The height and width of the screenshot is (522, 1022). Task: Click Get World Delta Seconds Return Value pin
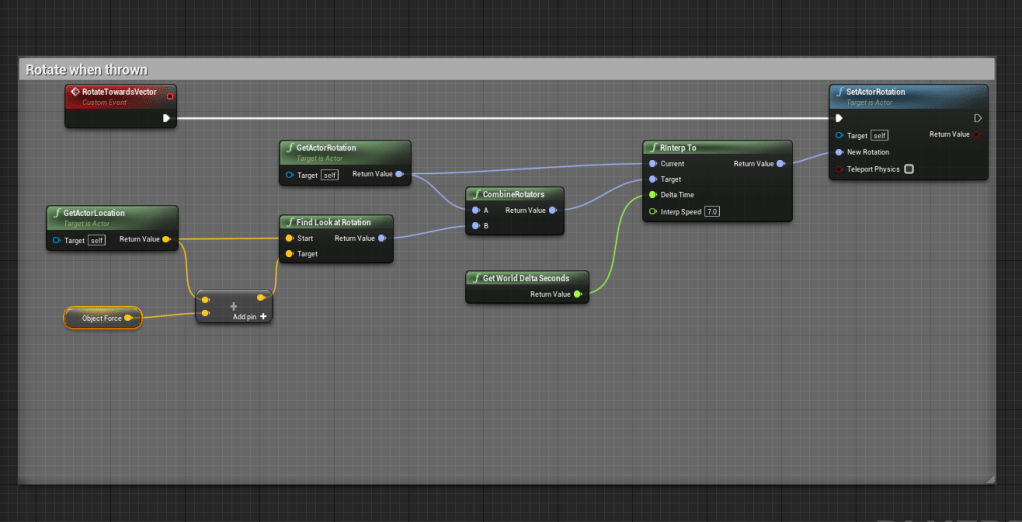pyautogui.click(x=578, y=294)
